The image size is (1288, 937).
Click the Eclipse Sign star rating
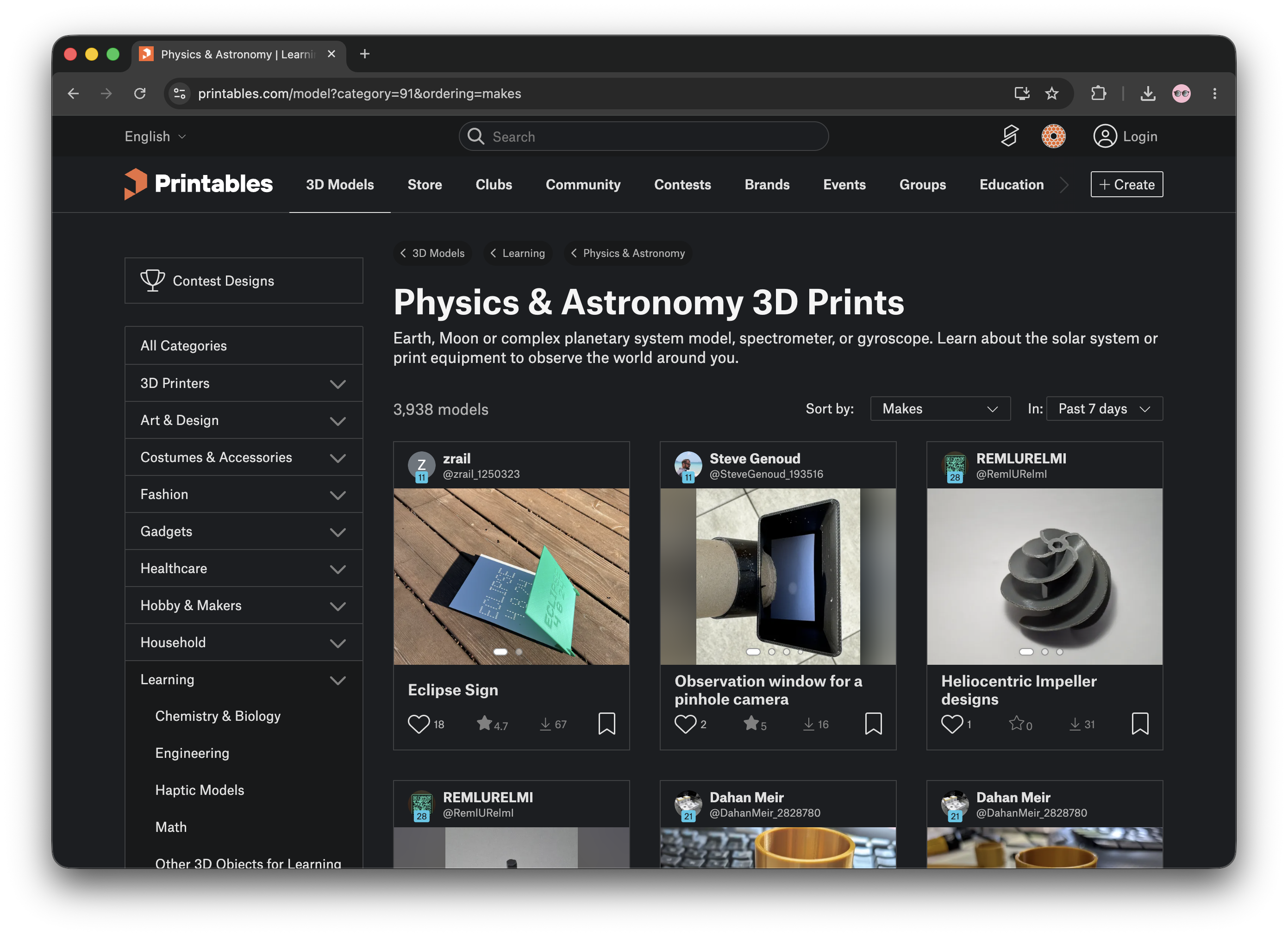(492, 724)
